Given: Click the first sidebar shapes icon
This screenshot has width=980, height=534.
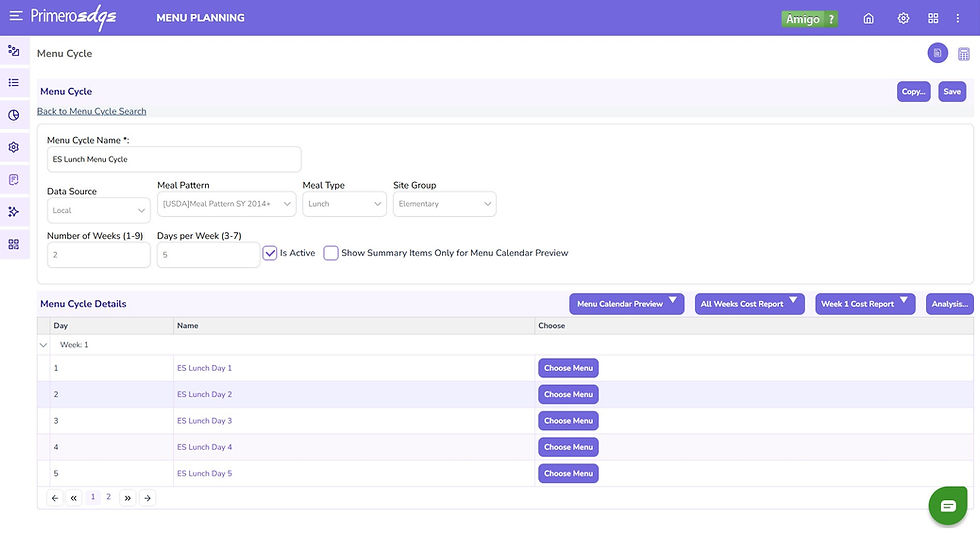Looking at the screenshot, I should pyautogui.click(x=14, y=51).
